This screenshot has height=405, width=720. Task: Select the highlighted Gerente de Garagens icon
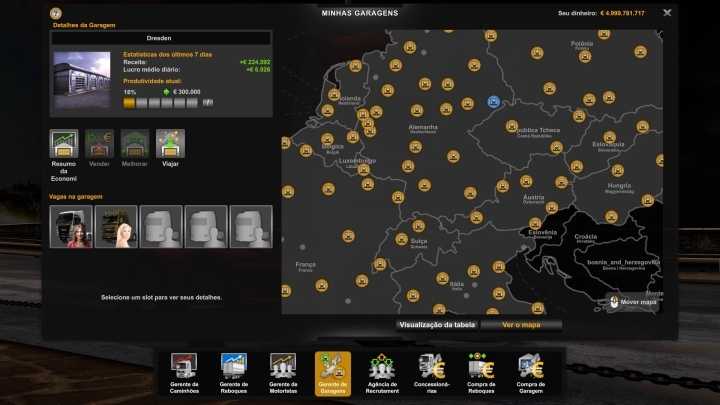333,373
